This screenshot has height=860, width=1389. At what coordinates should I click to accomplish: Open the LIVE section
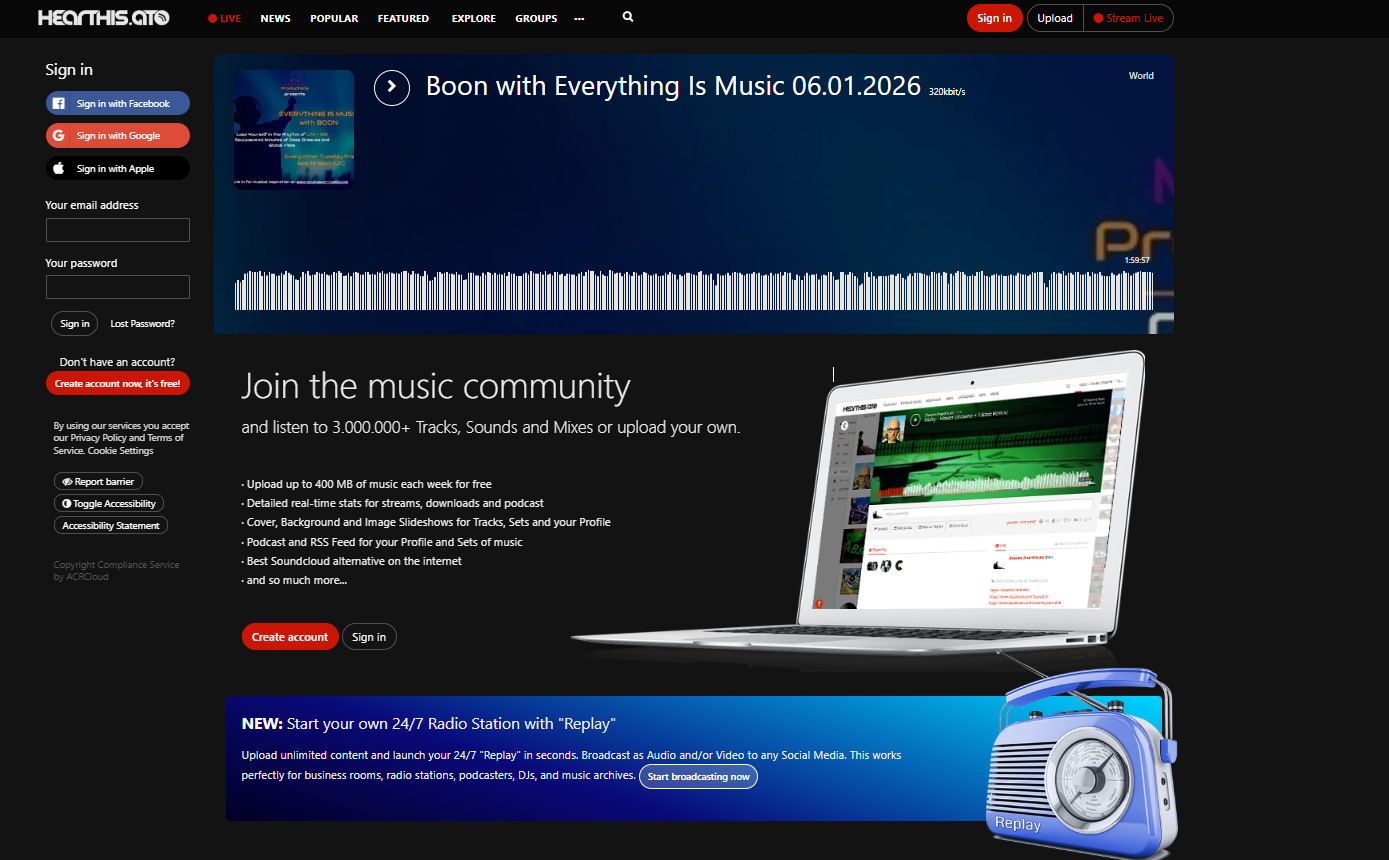pyautogui.click(x=224, y=18)
